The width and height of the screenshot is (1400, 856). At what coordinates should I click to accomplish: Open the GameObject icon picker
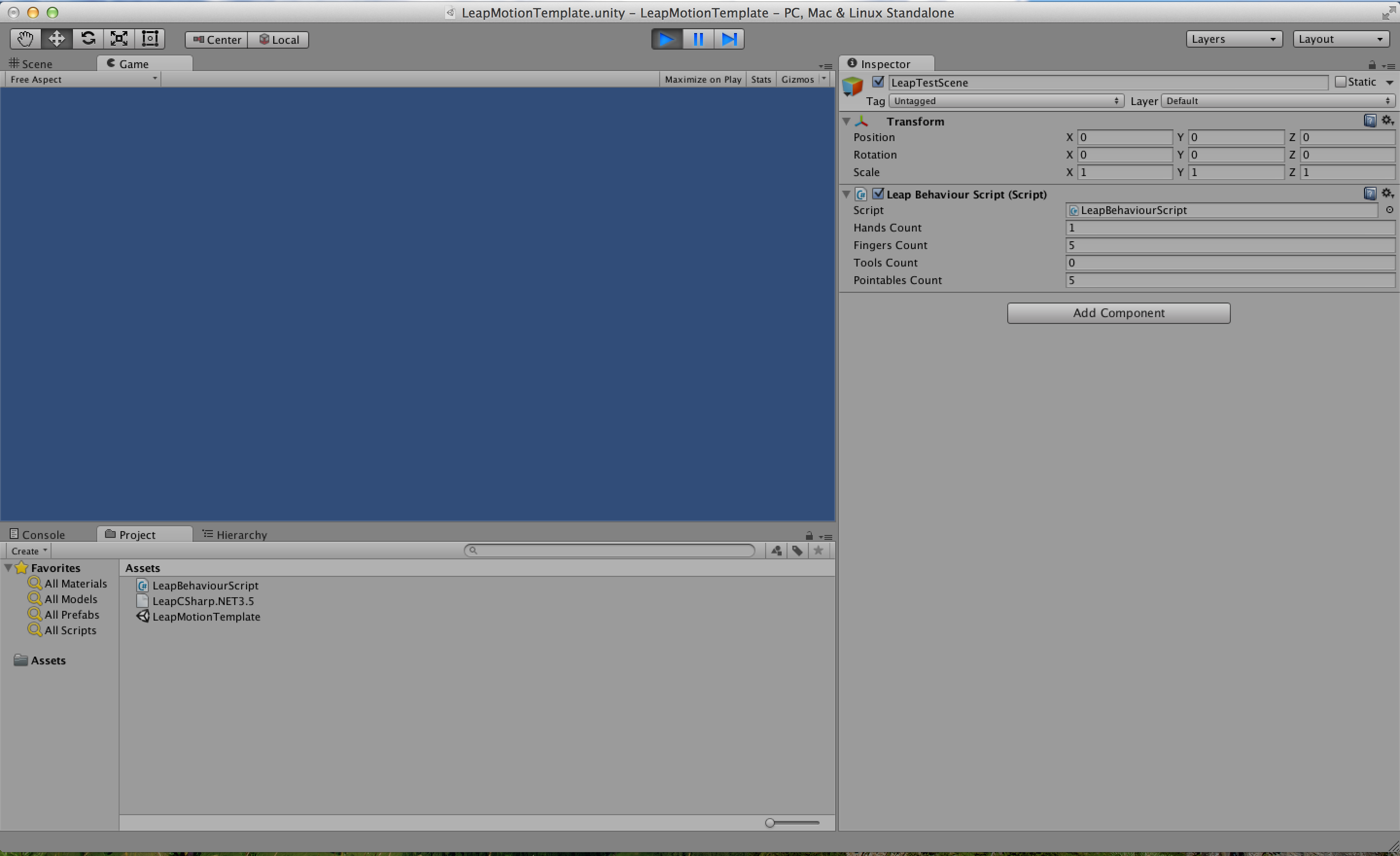click(853, 87)
